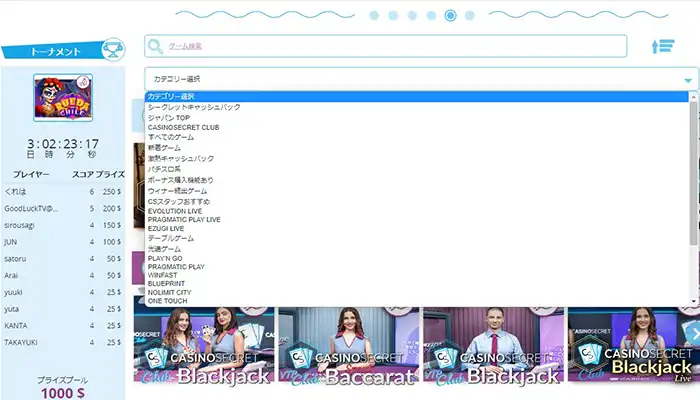Select WINFAST category
This screenshot has width=700, height=400.
[162, 275]
